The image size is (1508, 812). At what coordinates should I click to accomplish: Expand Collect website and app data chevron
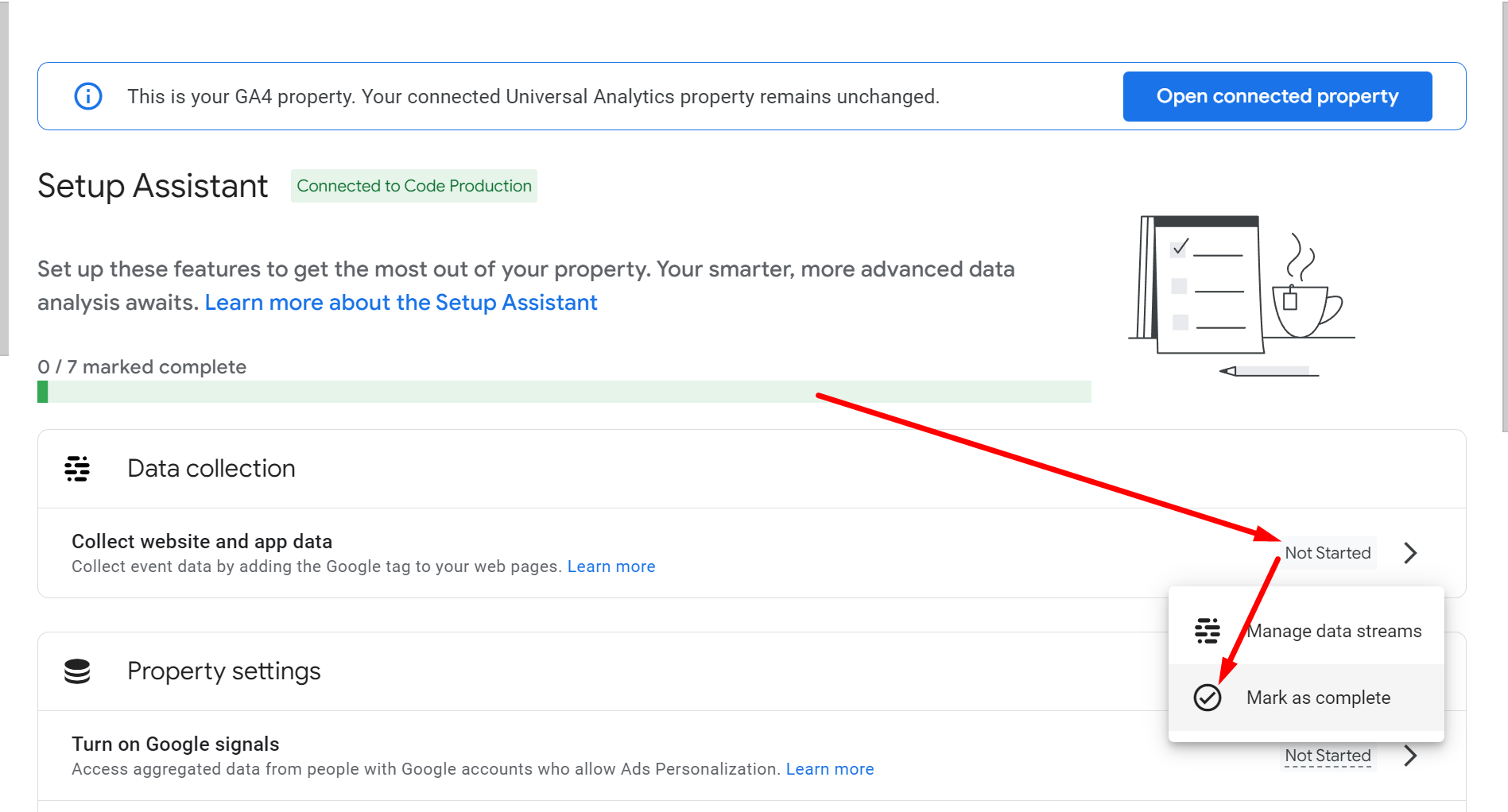(x=1410, y=553)
